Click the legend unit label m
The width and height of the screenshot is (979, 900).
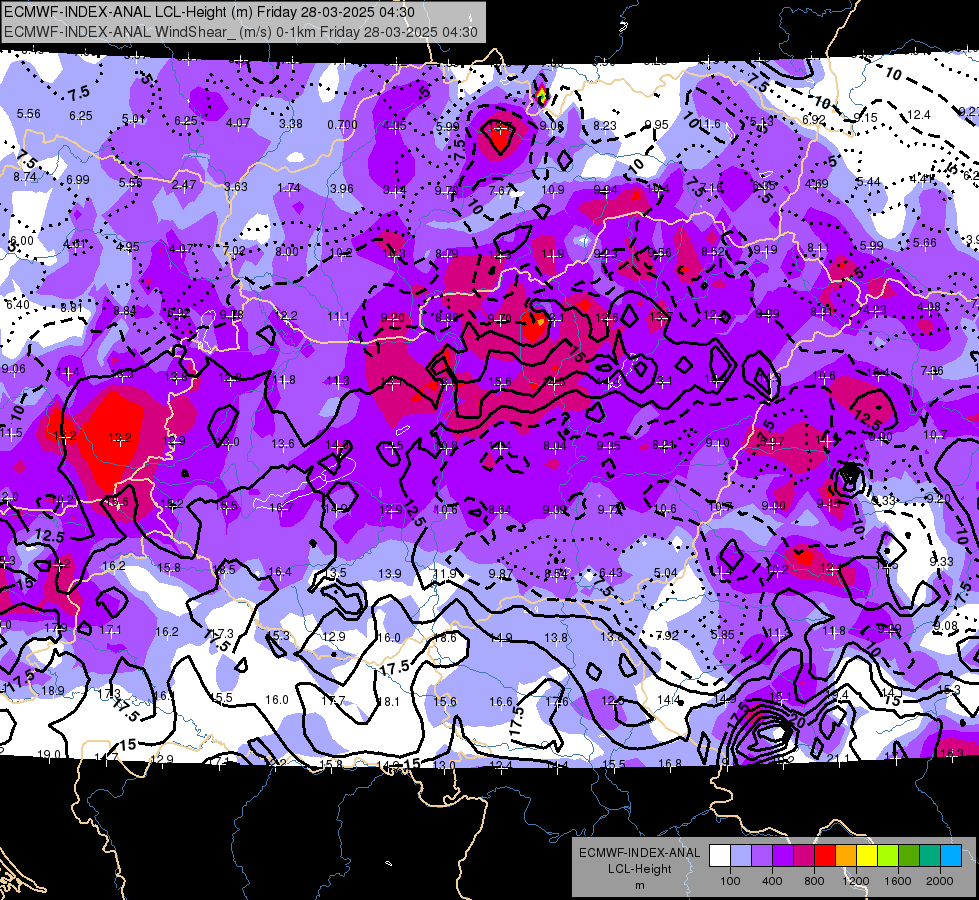pos(639,885)
